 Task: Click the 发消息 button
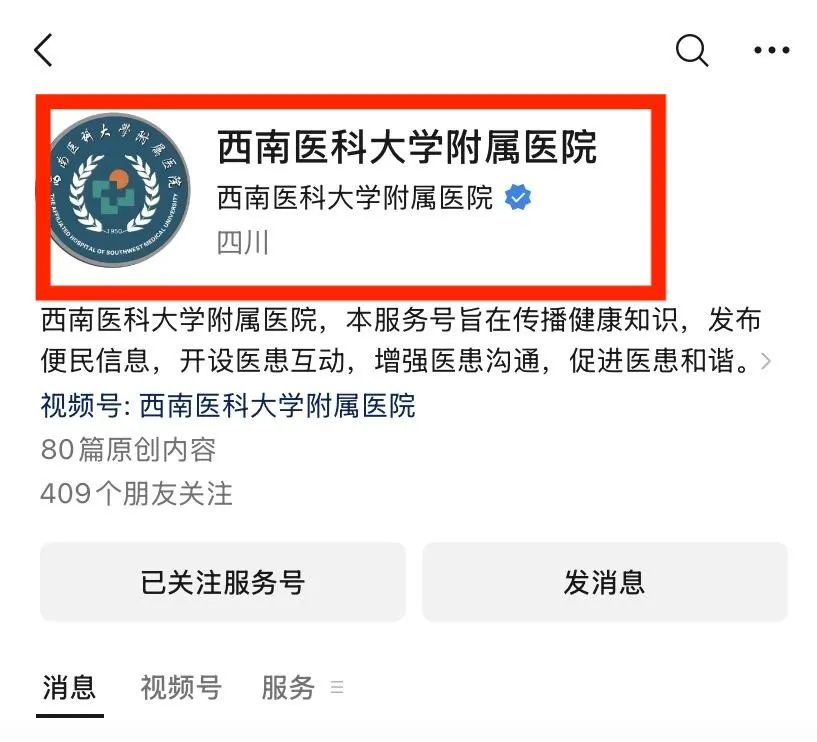click(604, 582)
